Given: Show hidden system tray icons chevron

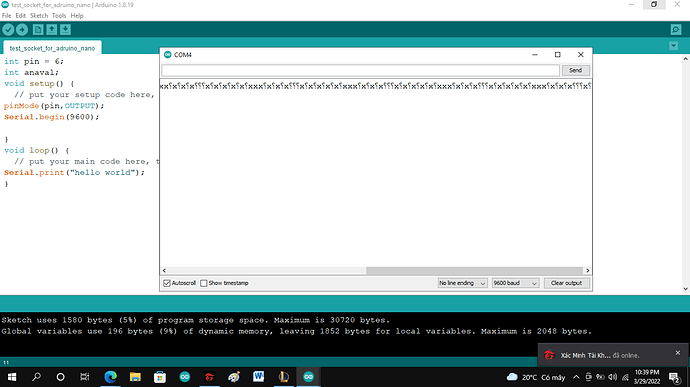Looking at the screenshot, I should click(576, 377).
